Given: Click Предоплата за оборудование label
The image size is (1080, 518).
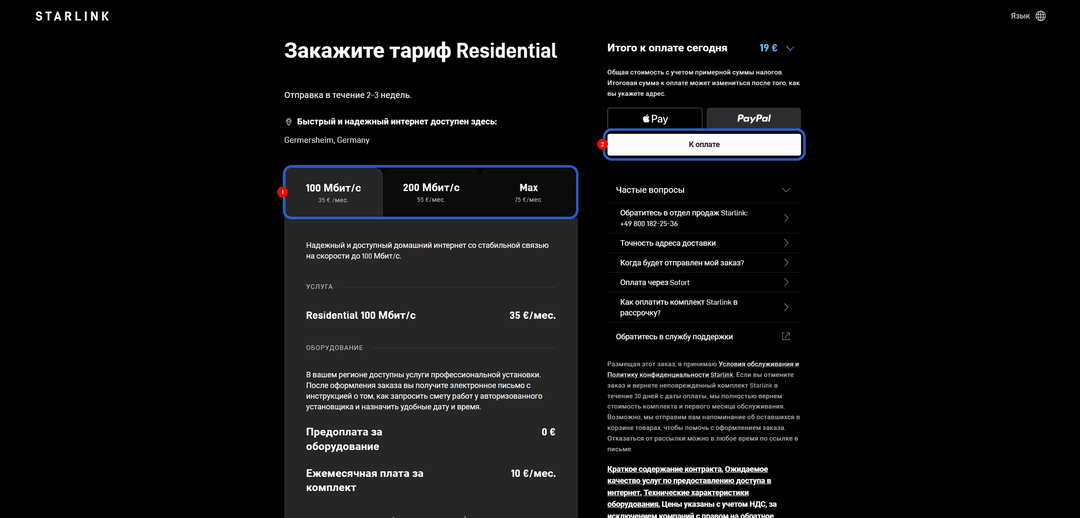Looking at the screenshot, I should pos(344,439).
